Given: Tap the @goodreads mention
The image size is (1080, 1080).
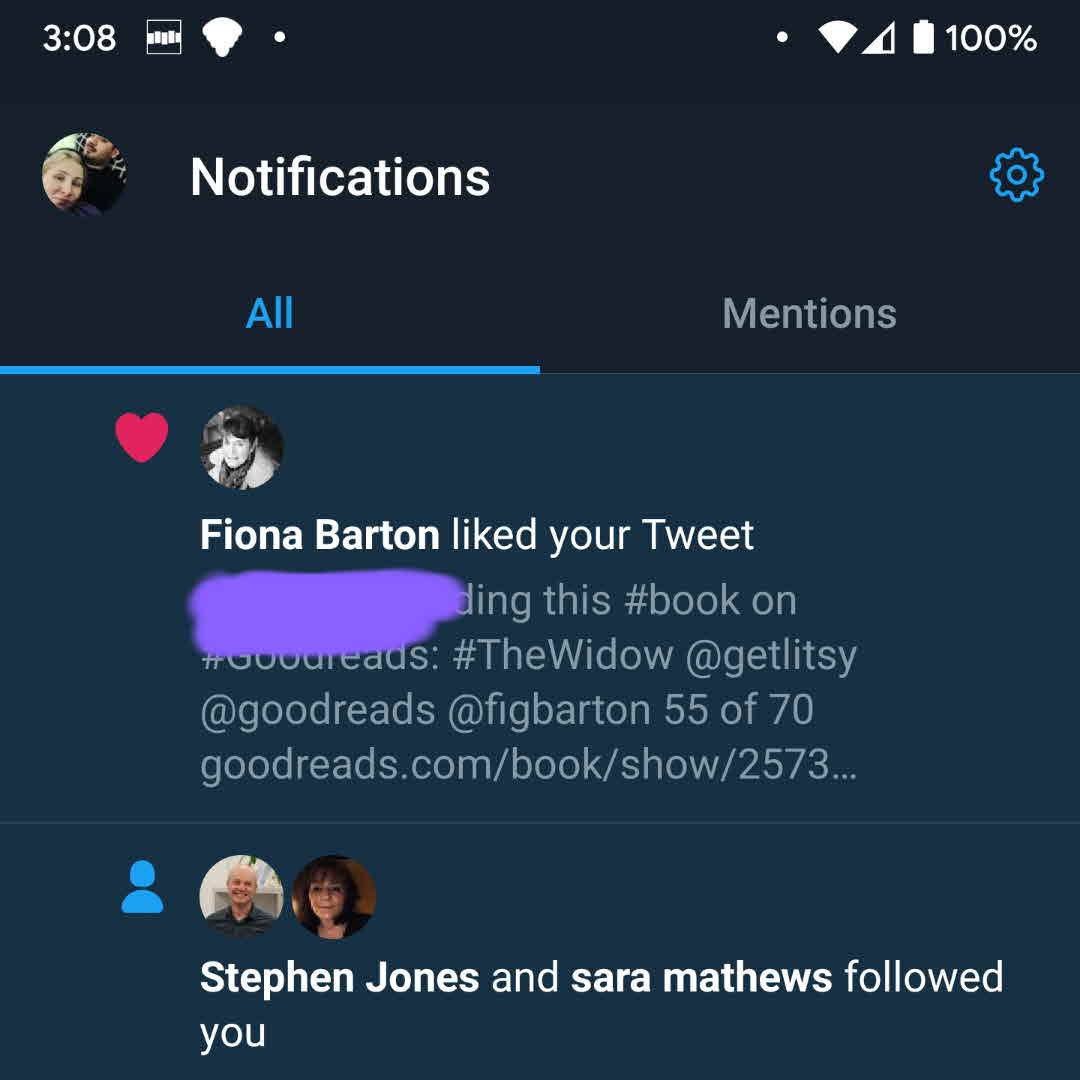Looking at the screenshot, I should pos(318,710).
